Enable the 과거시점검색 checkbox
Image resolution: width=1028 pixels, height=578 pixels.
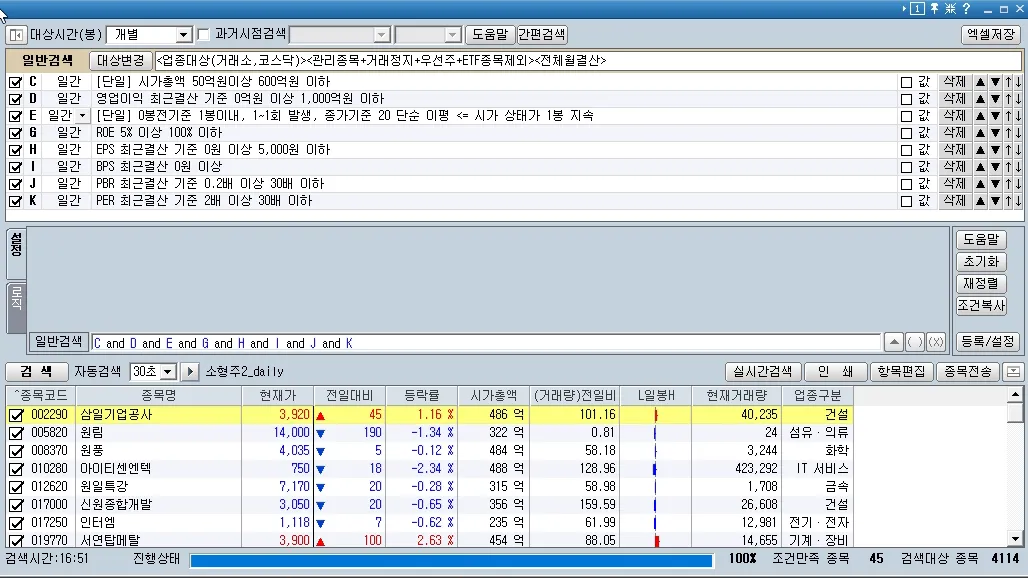[x=204, y=34]
